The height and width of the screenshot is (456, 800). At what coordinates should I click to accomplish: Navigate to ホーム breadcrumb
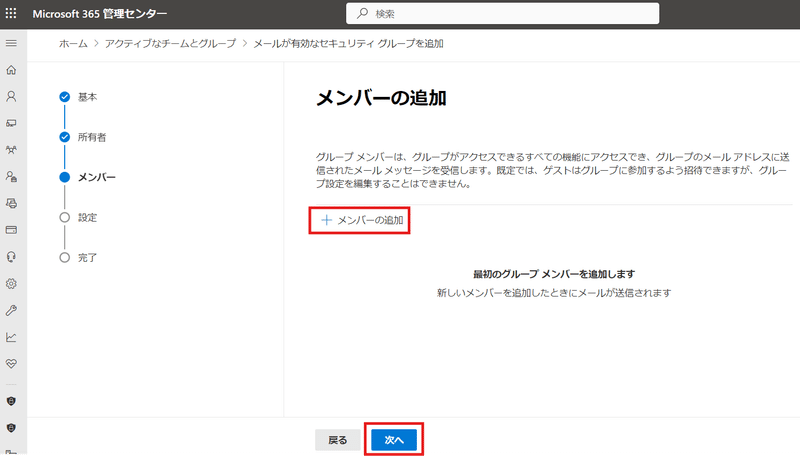pos(73,44)
